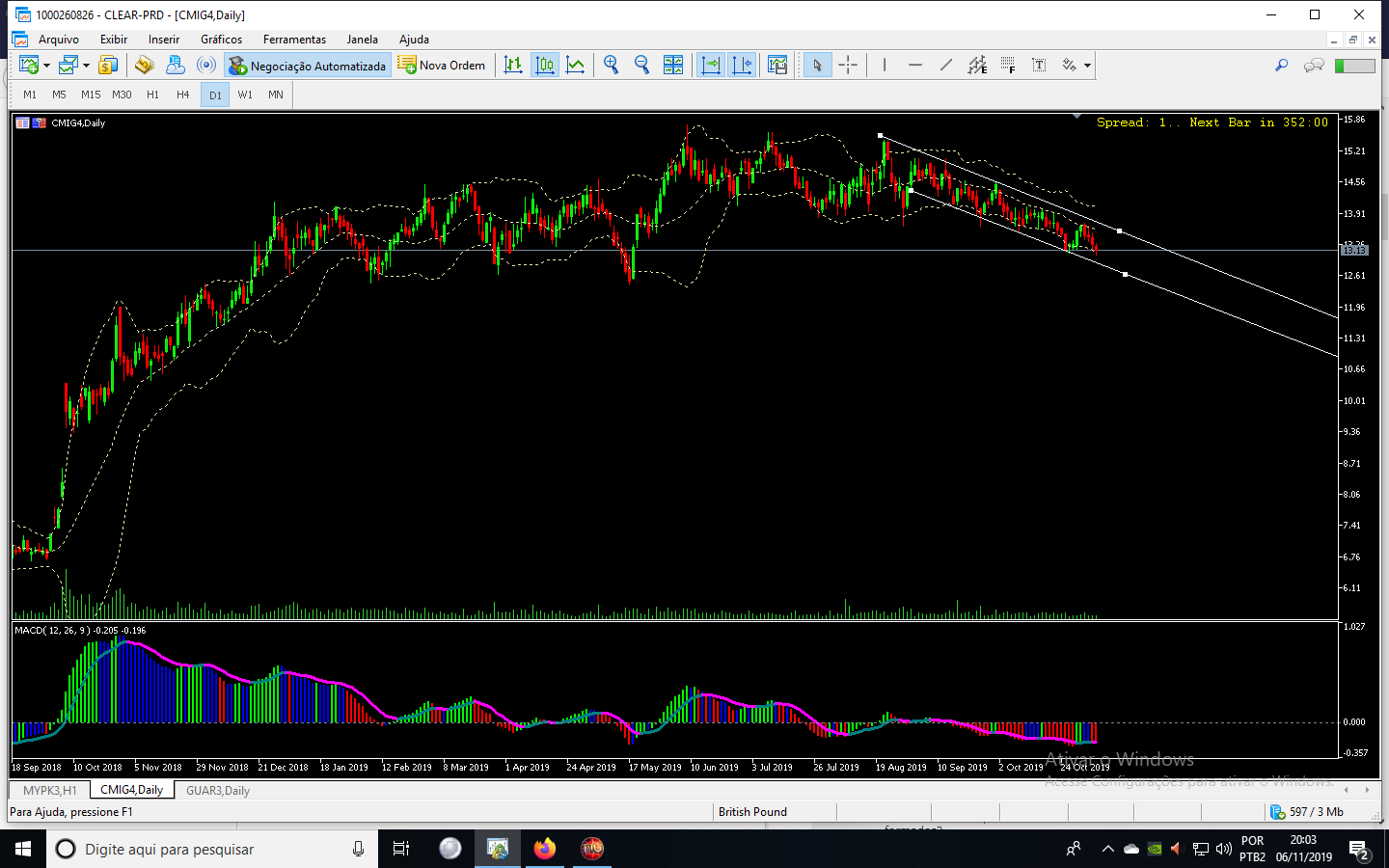Click the signals broadcast icon

[206, 66]
